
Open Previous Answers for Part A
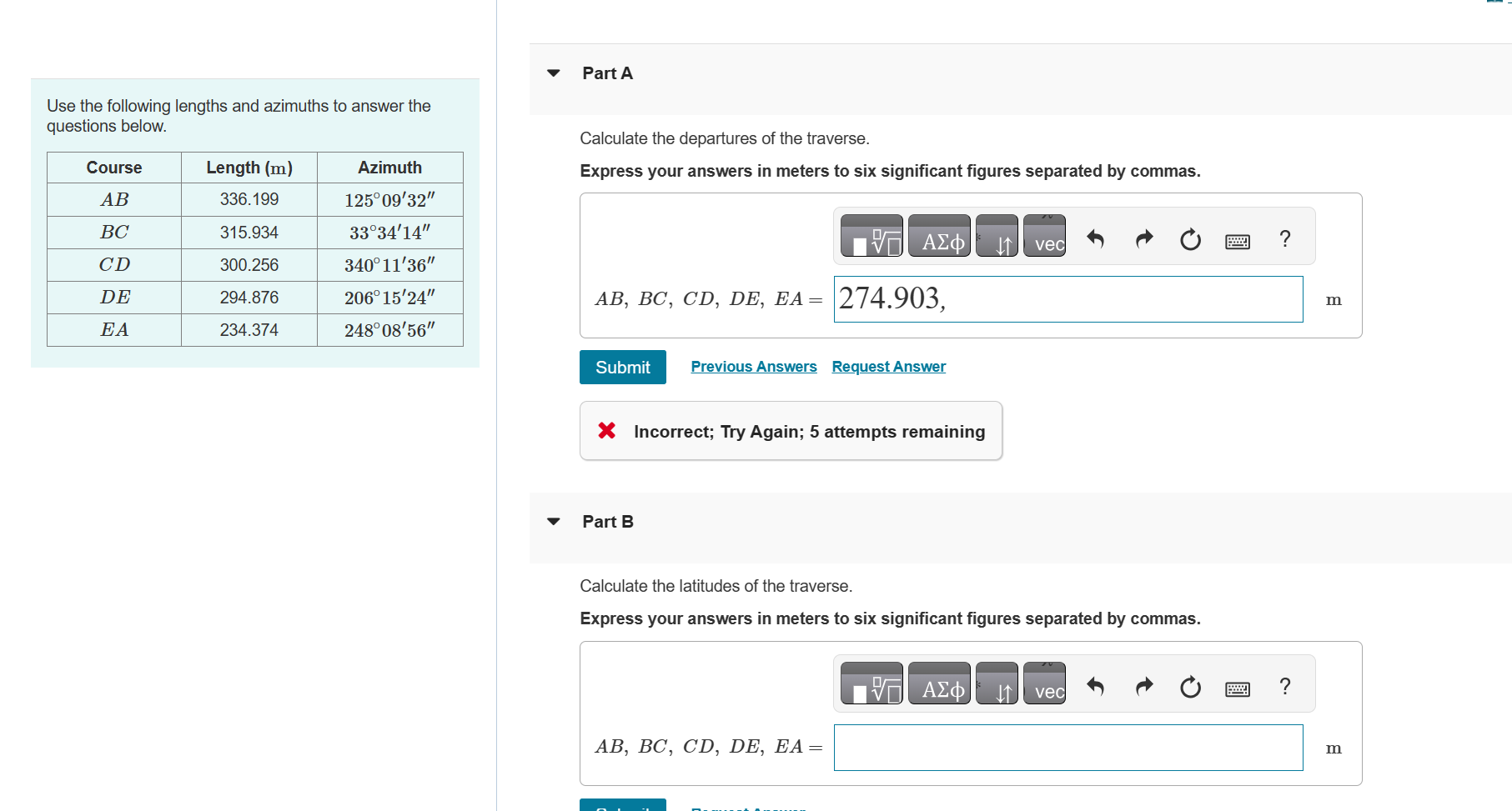tap(753, 367)
